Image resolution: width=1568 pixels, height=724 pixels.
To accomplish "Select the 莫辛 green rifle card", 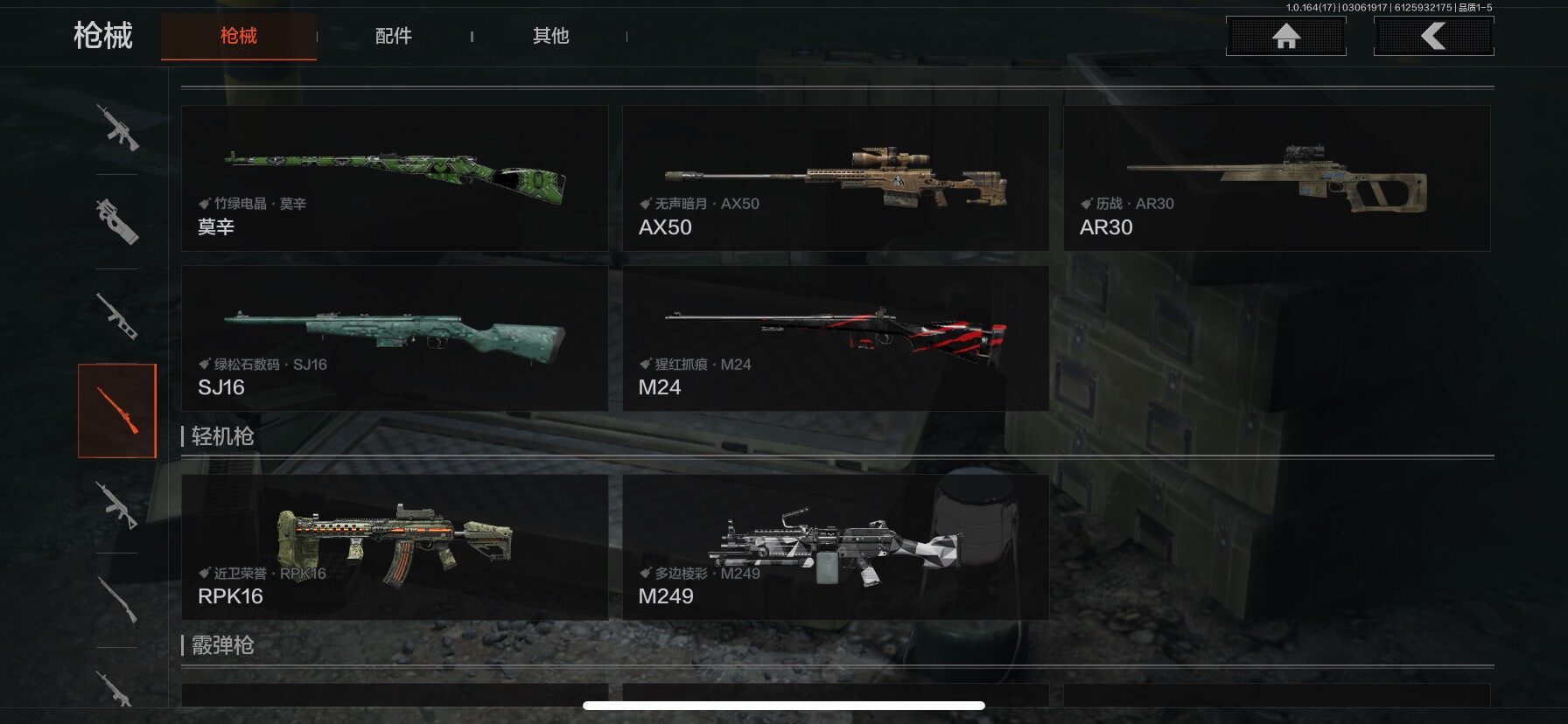I will coord(395,178).
